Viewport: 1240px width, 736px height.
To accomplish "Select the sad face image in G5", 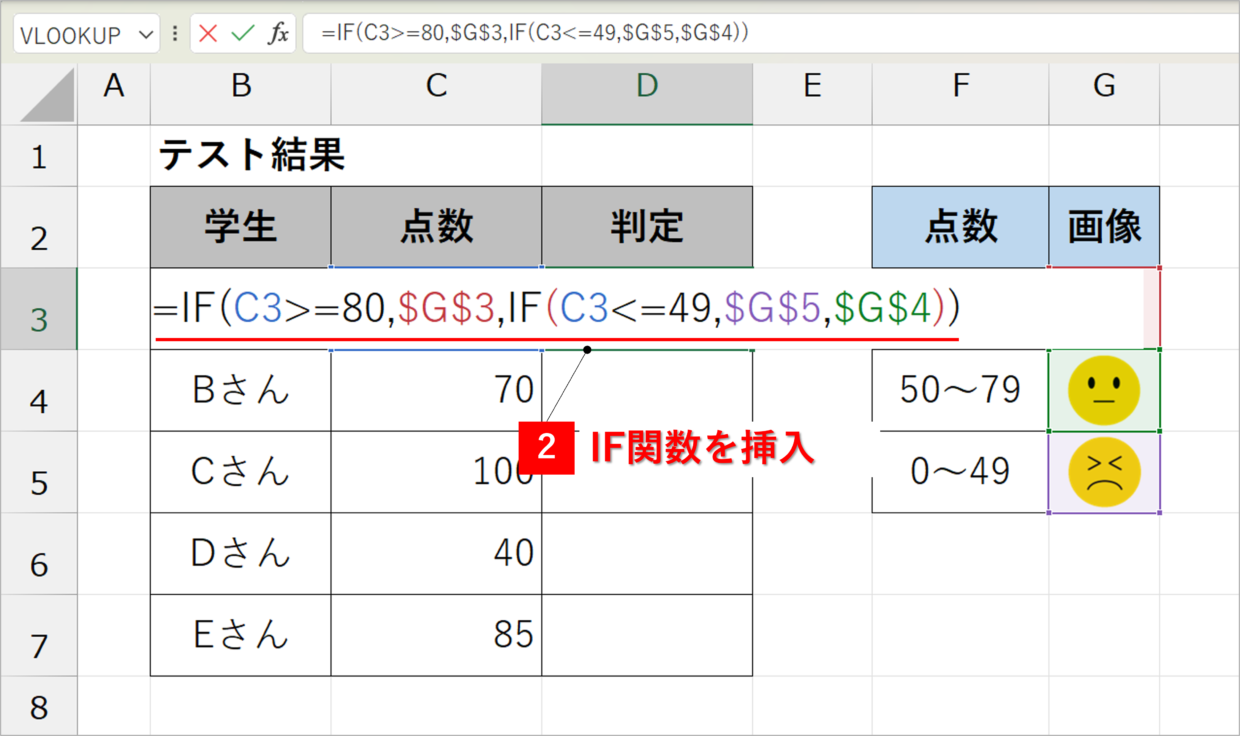I will [x=1103, y=472].
